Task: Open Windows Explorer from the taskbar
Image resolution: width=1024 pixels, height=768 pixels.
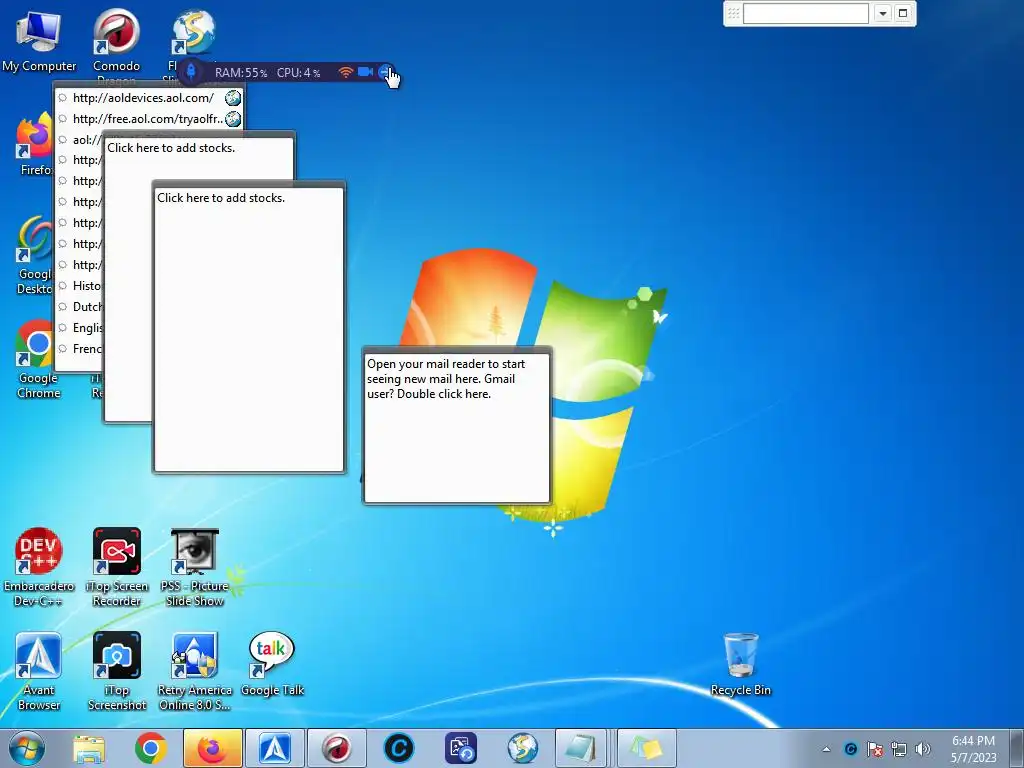Action: [89, 748]
